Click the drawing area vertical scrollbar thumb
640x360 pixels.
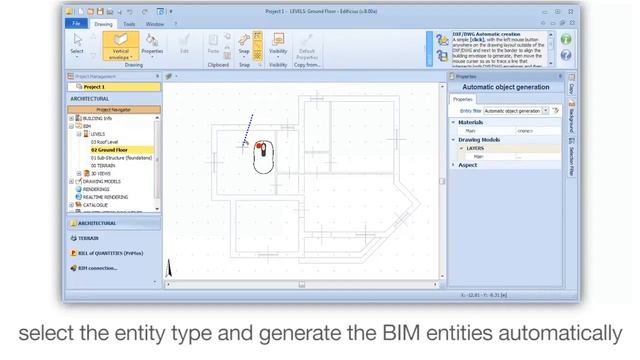click(442, 181)
